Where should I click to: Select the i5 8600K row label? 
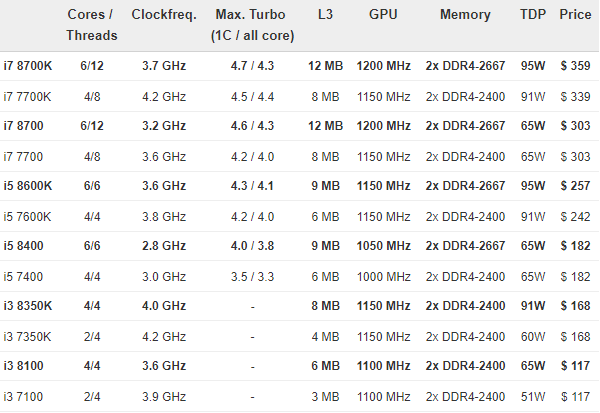coord(28,186)
